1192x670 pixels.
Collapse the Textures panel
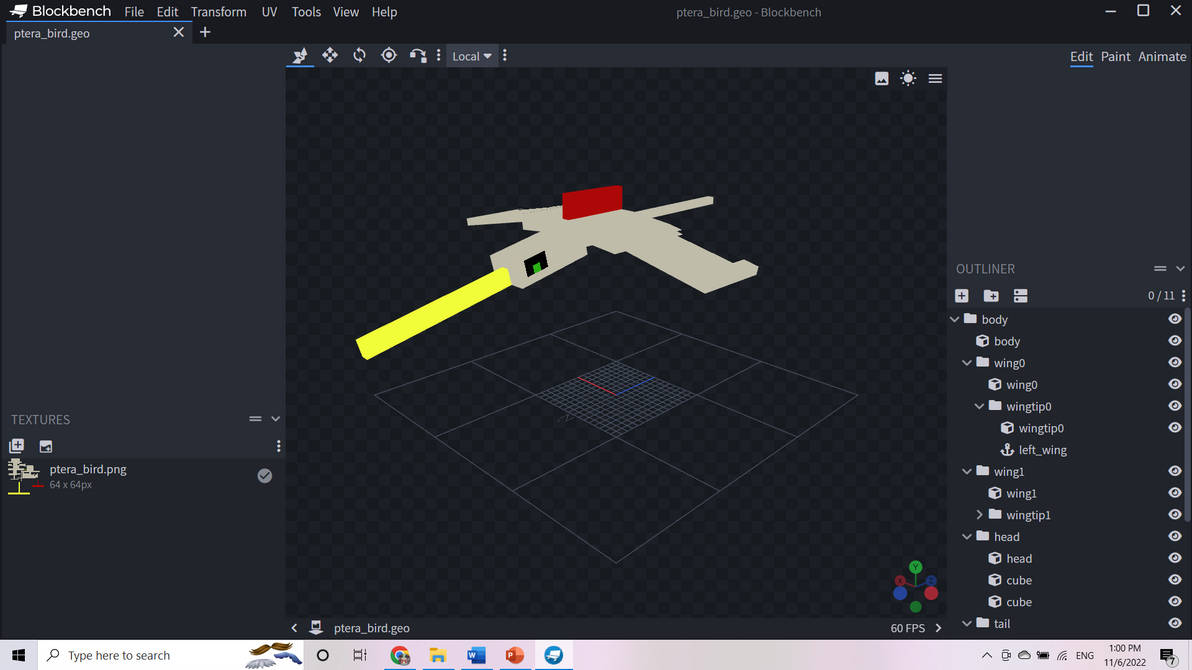275,419
